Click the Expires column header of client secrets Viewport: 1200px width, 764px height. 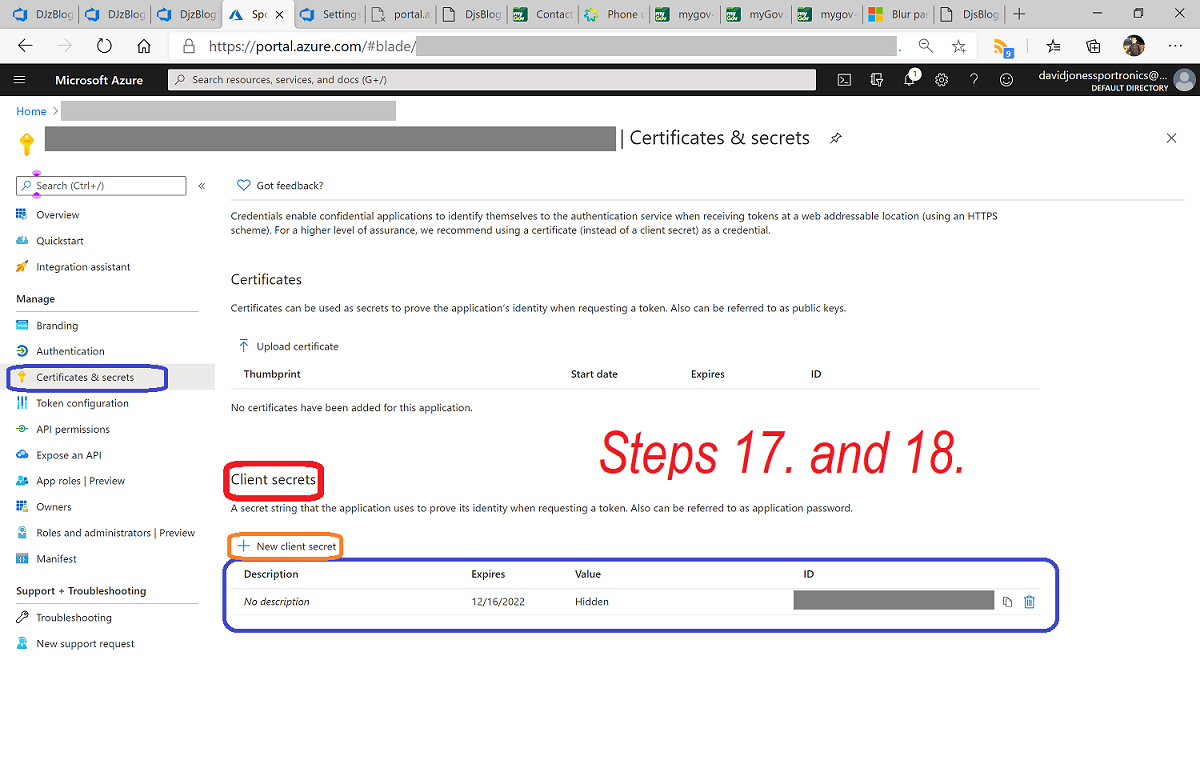488,574
